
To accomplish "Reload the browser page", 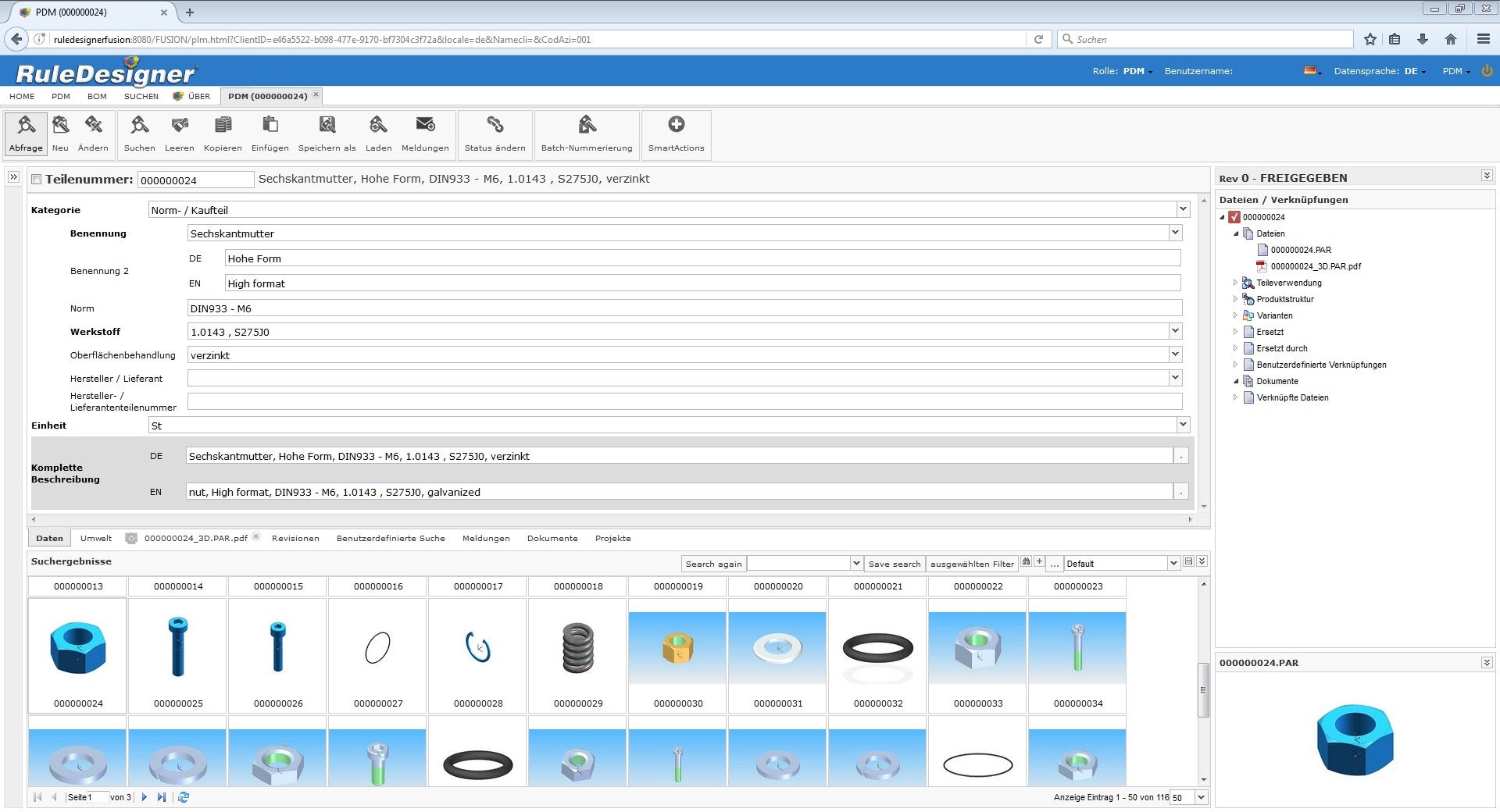I will (1038, 39).
